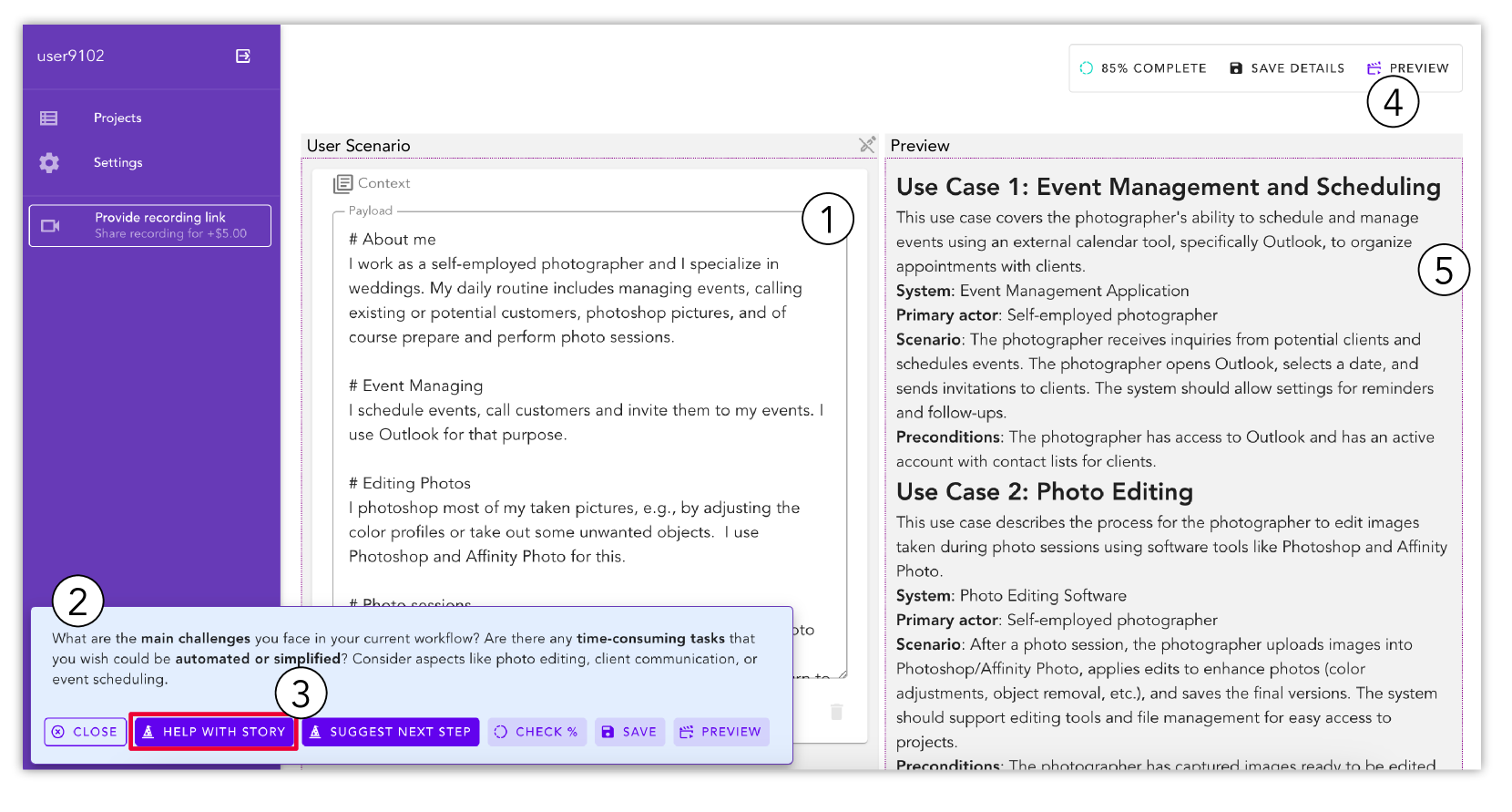
Task: Click the magic wand icon in User Scenario header
Action: [866, 145]
